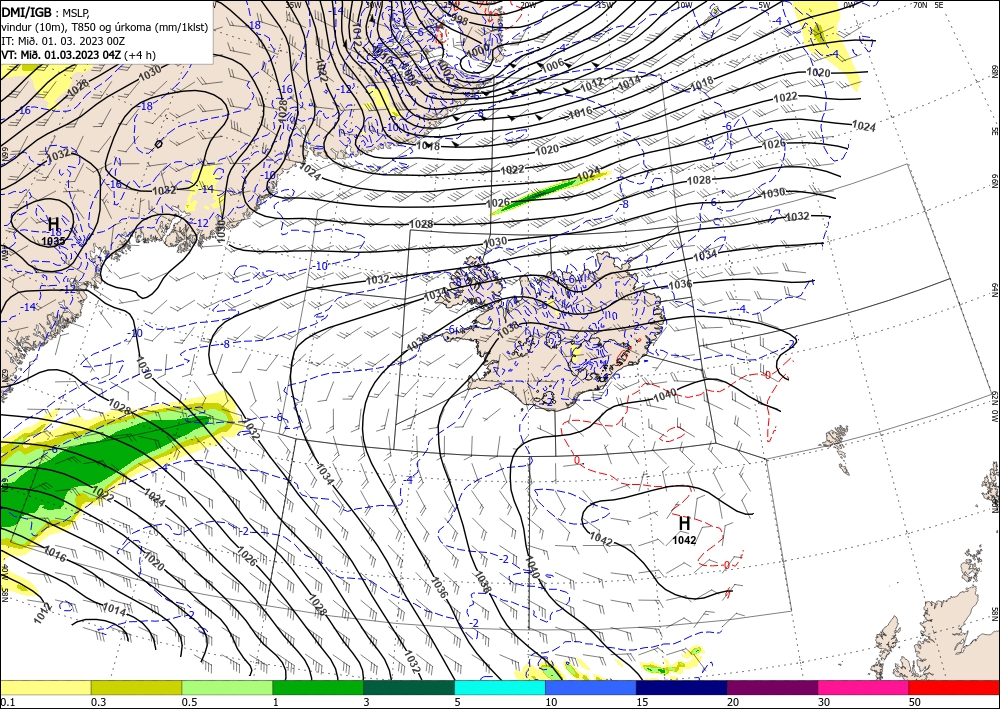Click the red dashed 0 isotherm label east of Iceland
This screenshot has height=709, width=1000.
768,375
